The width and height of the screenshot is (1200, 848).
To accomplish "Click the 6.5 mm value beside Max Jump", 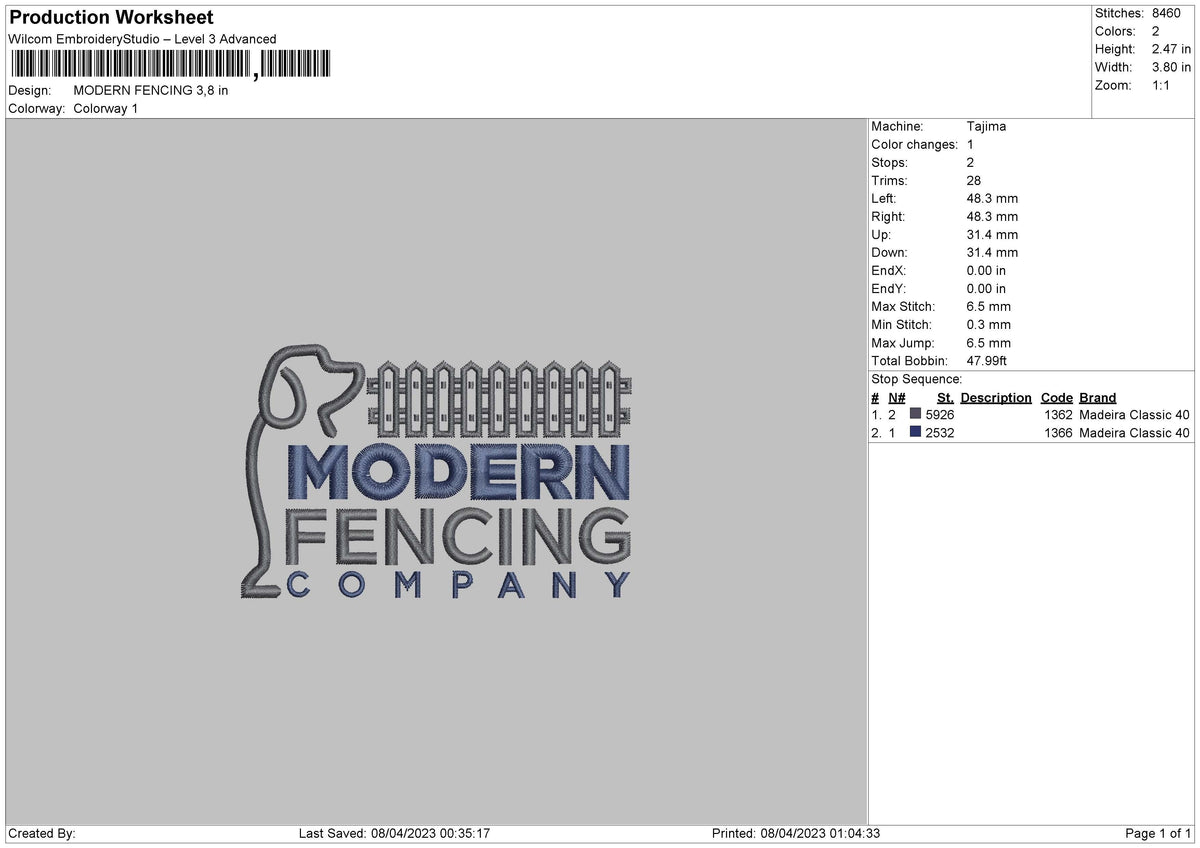I will coord(988,342).
